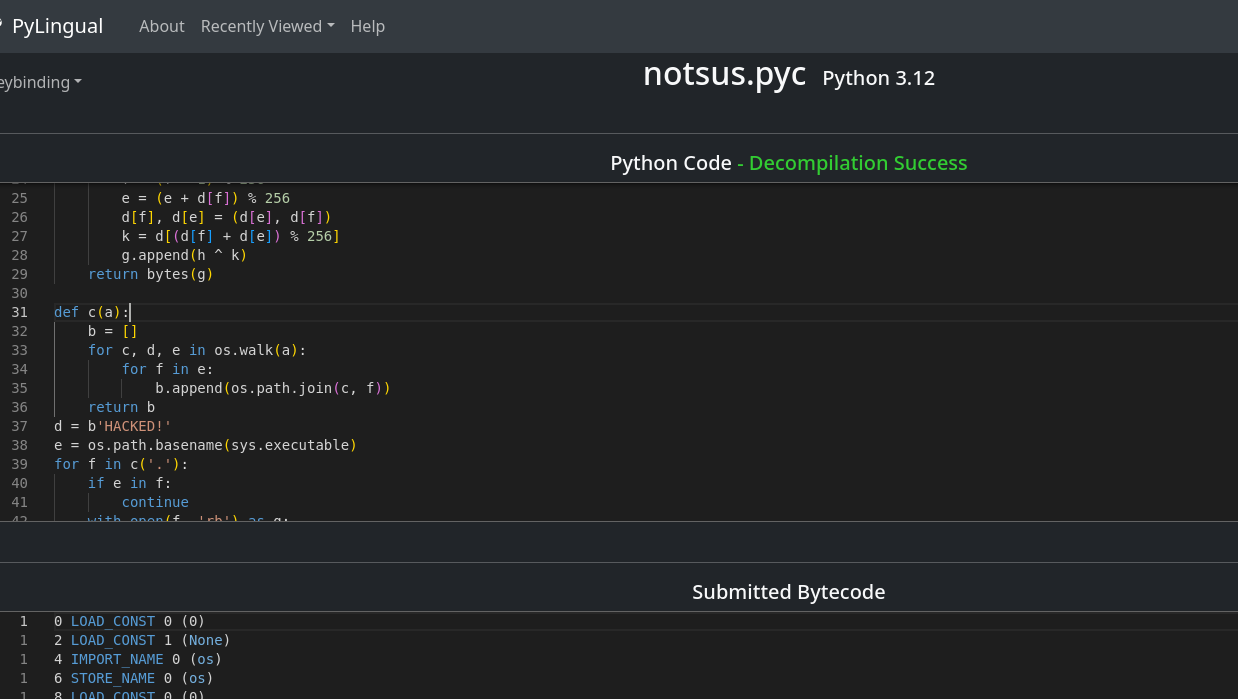Open the Help page
Screen dimensions: 1238x699
point(368,26)
